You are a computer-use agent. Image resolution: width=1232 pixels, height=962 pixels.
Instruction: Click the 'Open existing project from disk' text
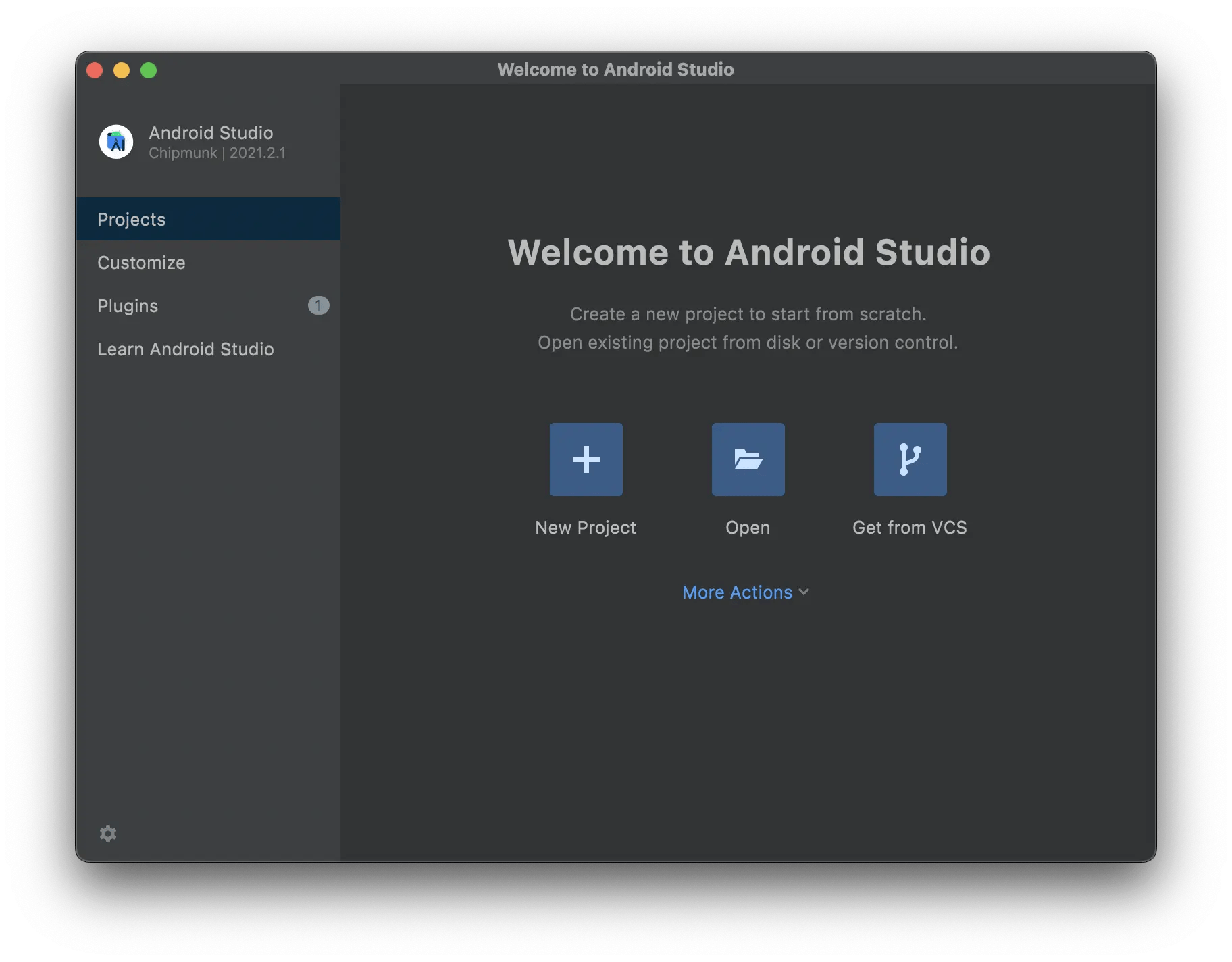tap(748, 343)
